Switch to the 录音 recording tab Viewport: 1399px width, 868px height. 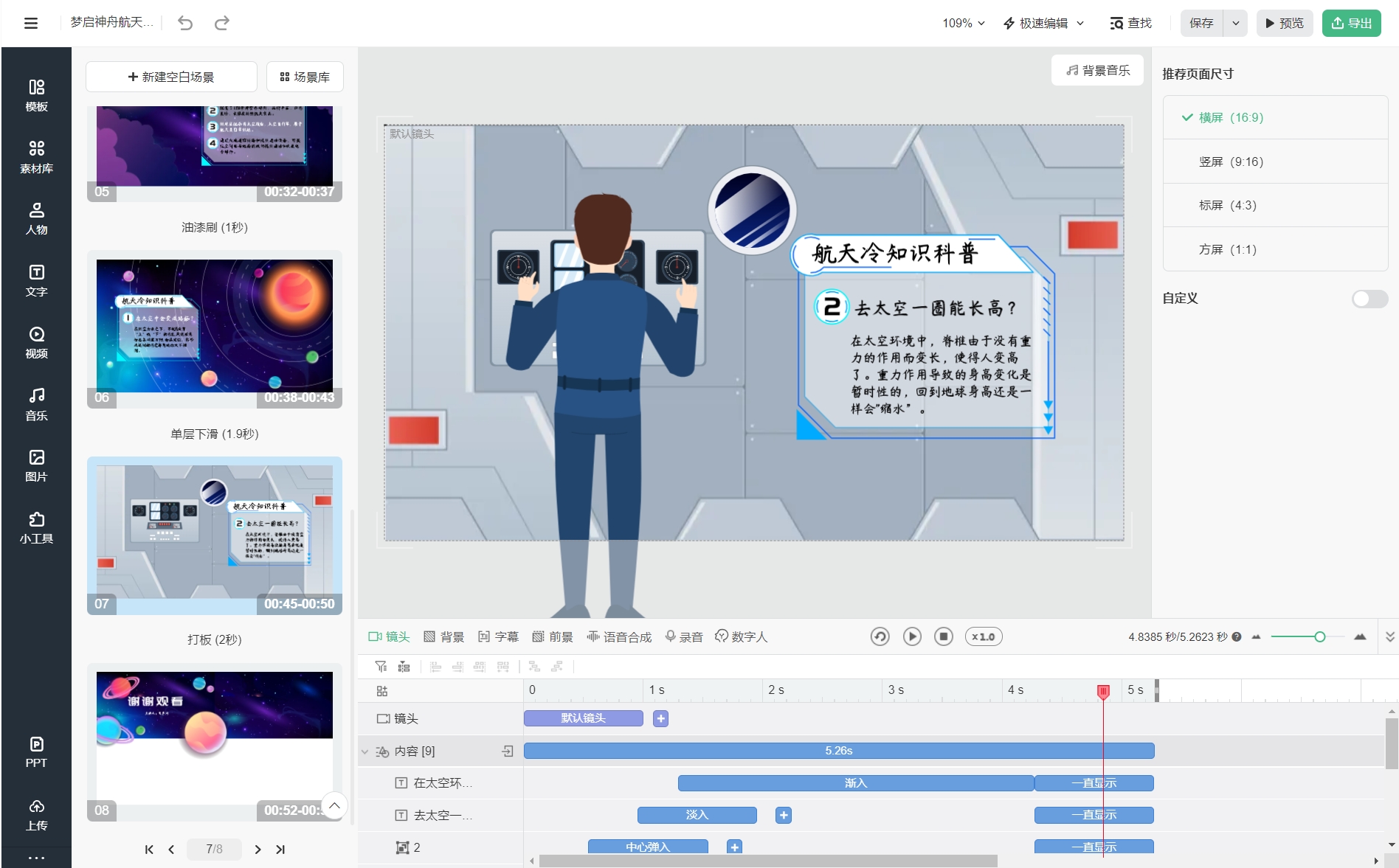[683, 636]
